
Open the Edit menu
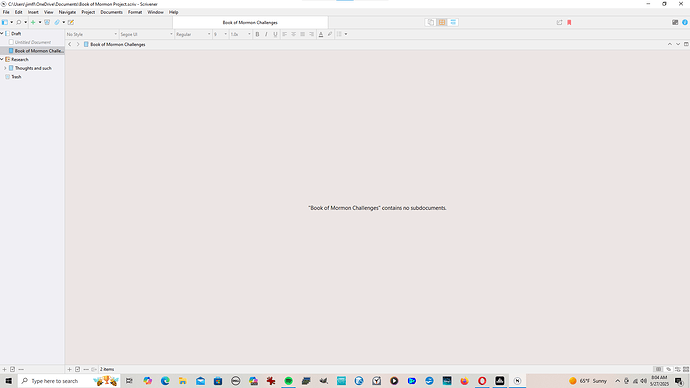pyautogui.click(x=18, y=12)
